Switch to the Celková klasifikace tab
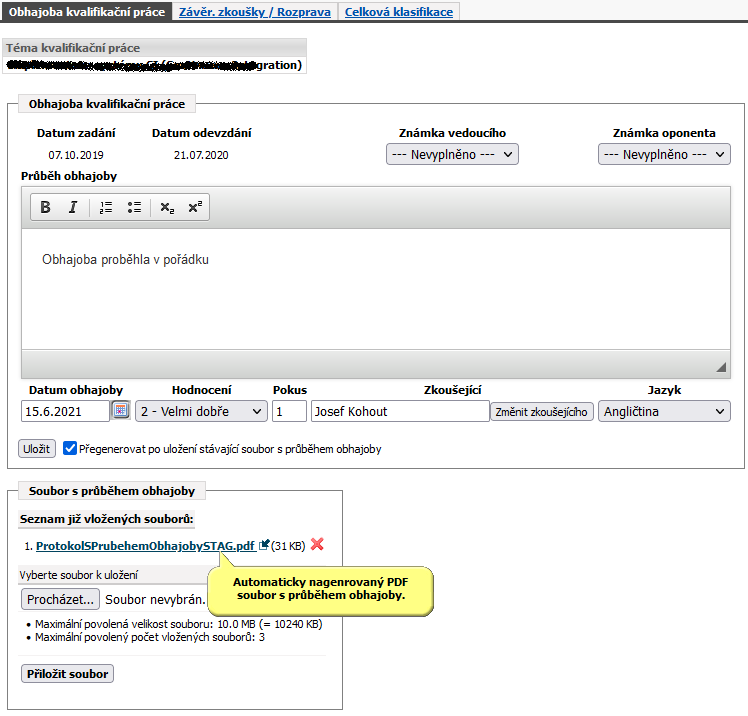Screen dimensions: 748x716 [x=399, y=12]
